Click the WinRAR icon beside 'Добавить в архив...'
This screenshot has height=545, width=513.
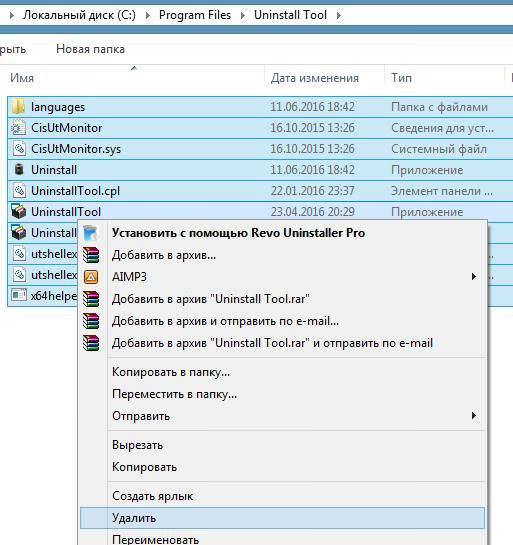[91, 255]
